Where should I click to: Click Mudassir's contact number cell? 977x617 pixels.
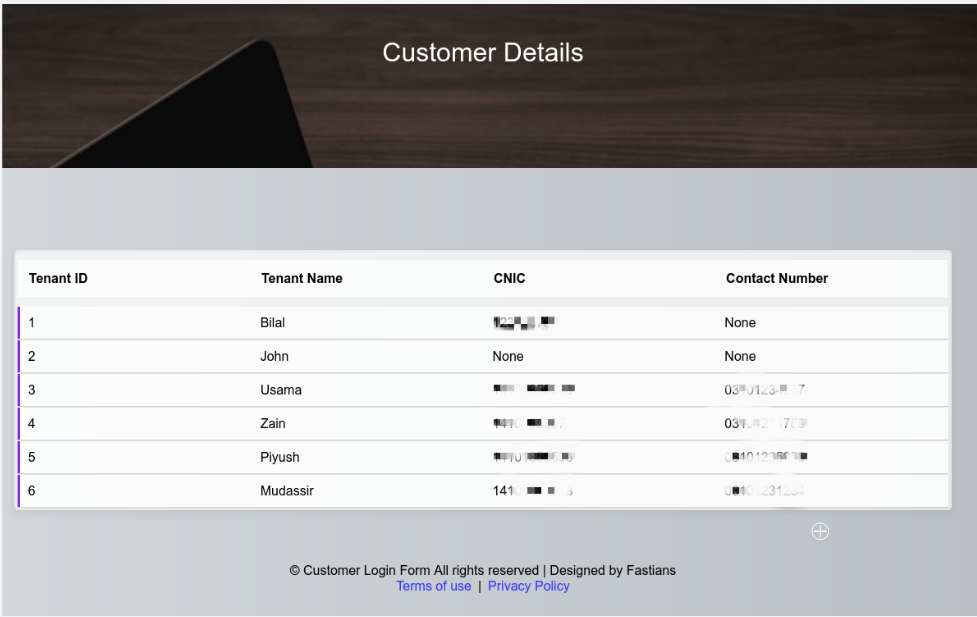pyautogui.click(x=765, y=491)
